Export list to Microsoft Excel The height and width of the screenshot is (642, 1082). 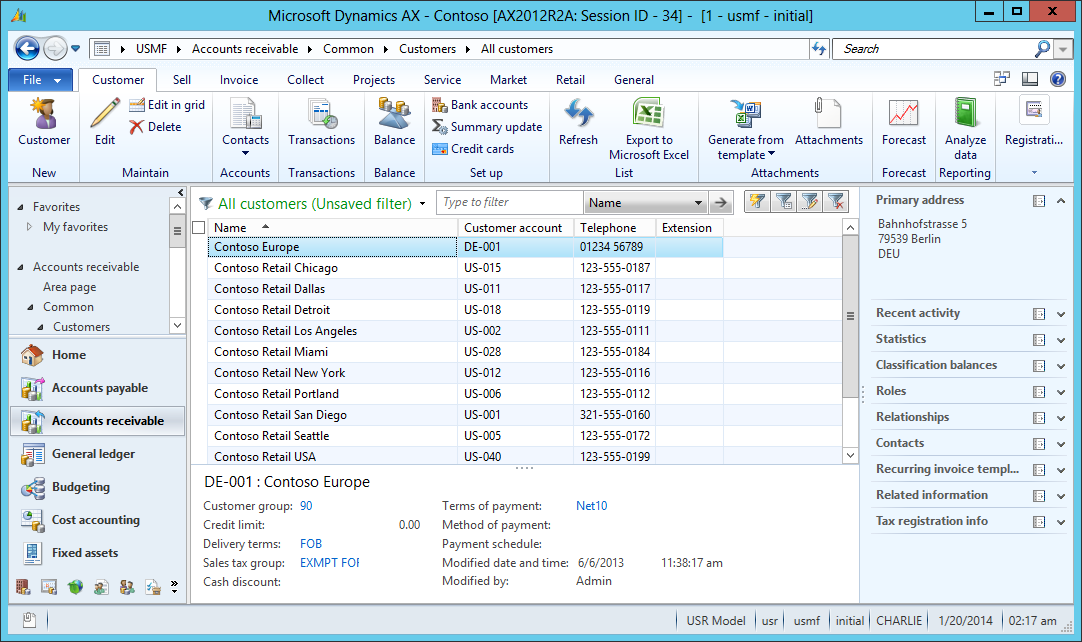649,129
